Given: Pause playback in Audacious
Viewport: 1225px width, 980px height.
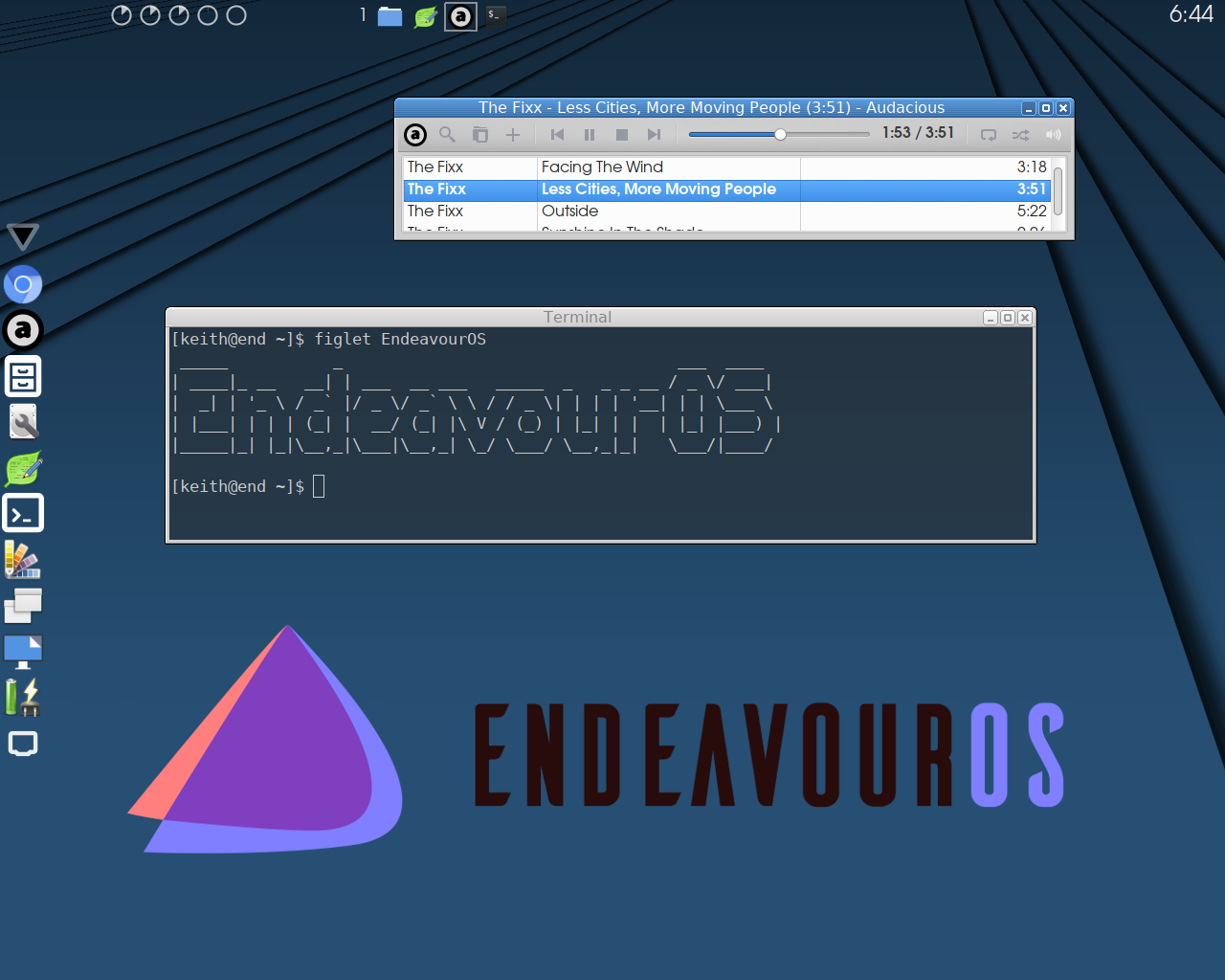Looking at the screenshot, I should coord(590,135).
